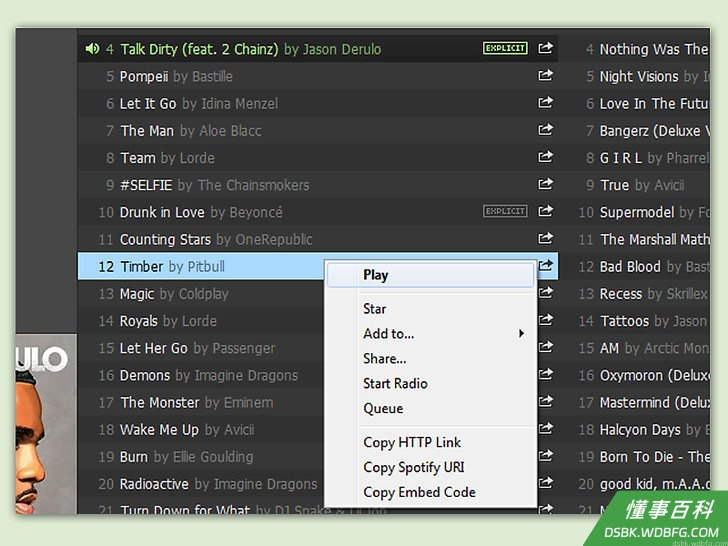
Task: Open artist link Beyoncé
Action: (x=256, y=212)
